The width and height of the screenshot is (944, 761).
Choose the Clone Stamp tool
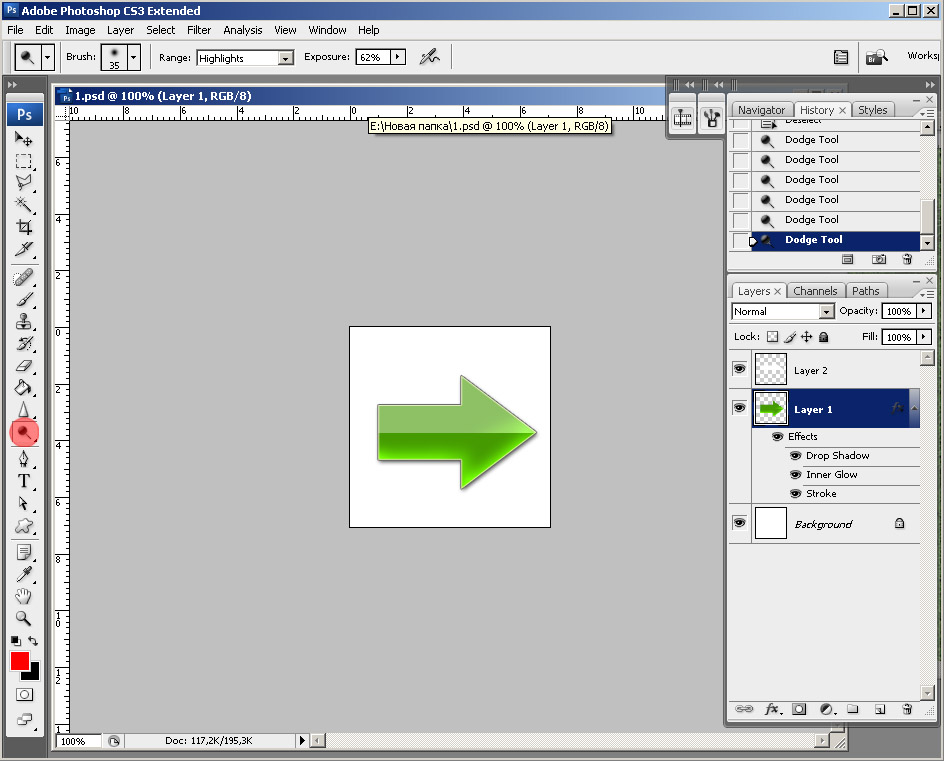(x=23, y=321)
